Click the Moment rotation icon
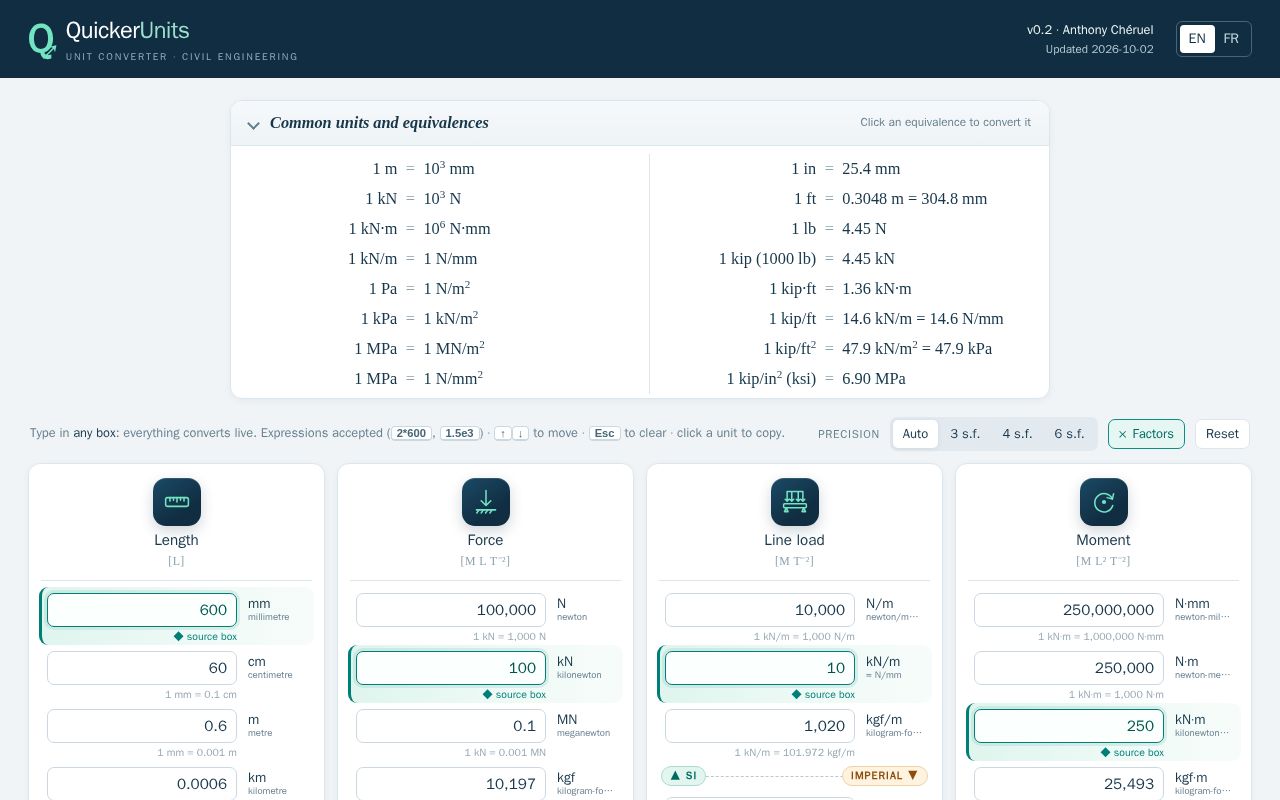The width and height of the screenshot is (1280, 800). pos(1104,502)
